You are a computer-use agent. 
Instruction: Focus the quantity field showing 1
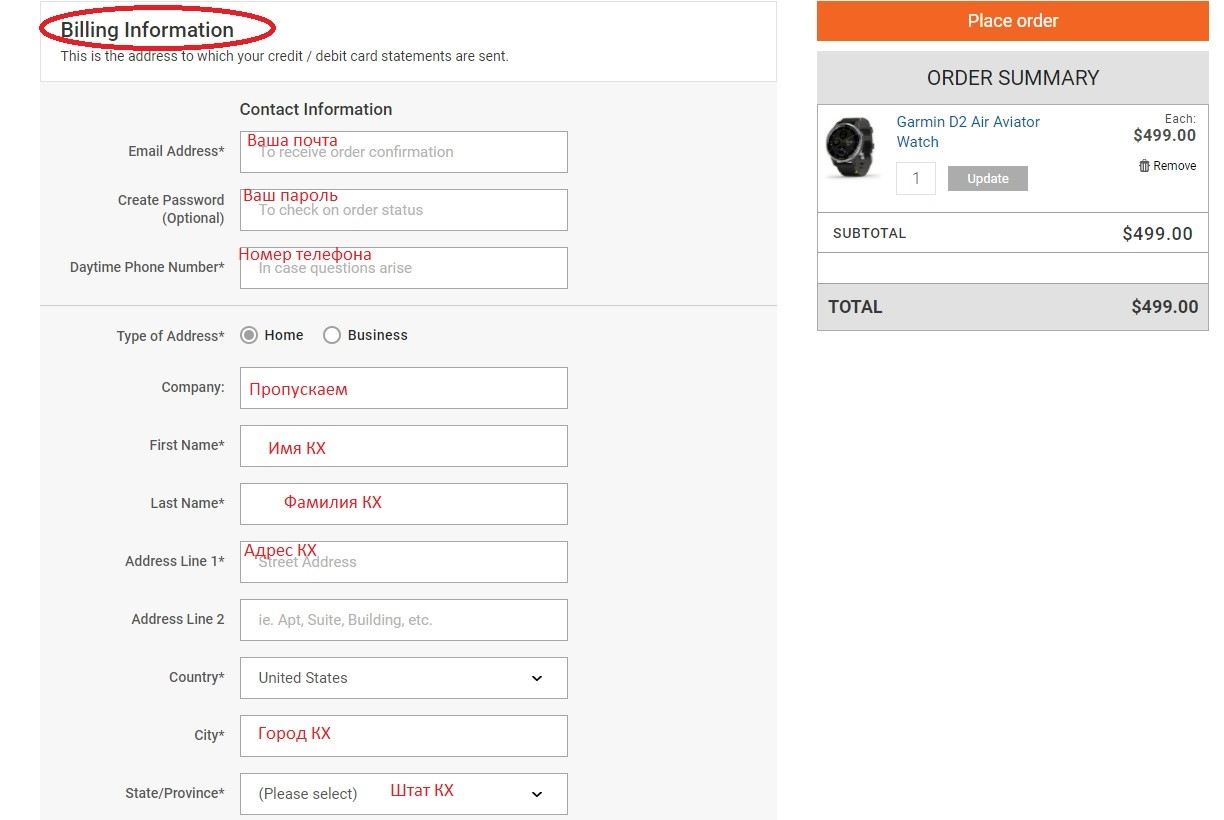tap(916, 179)
